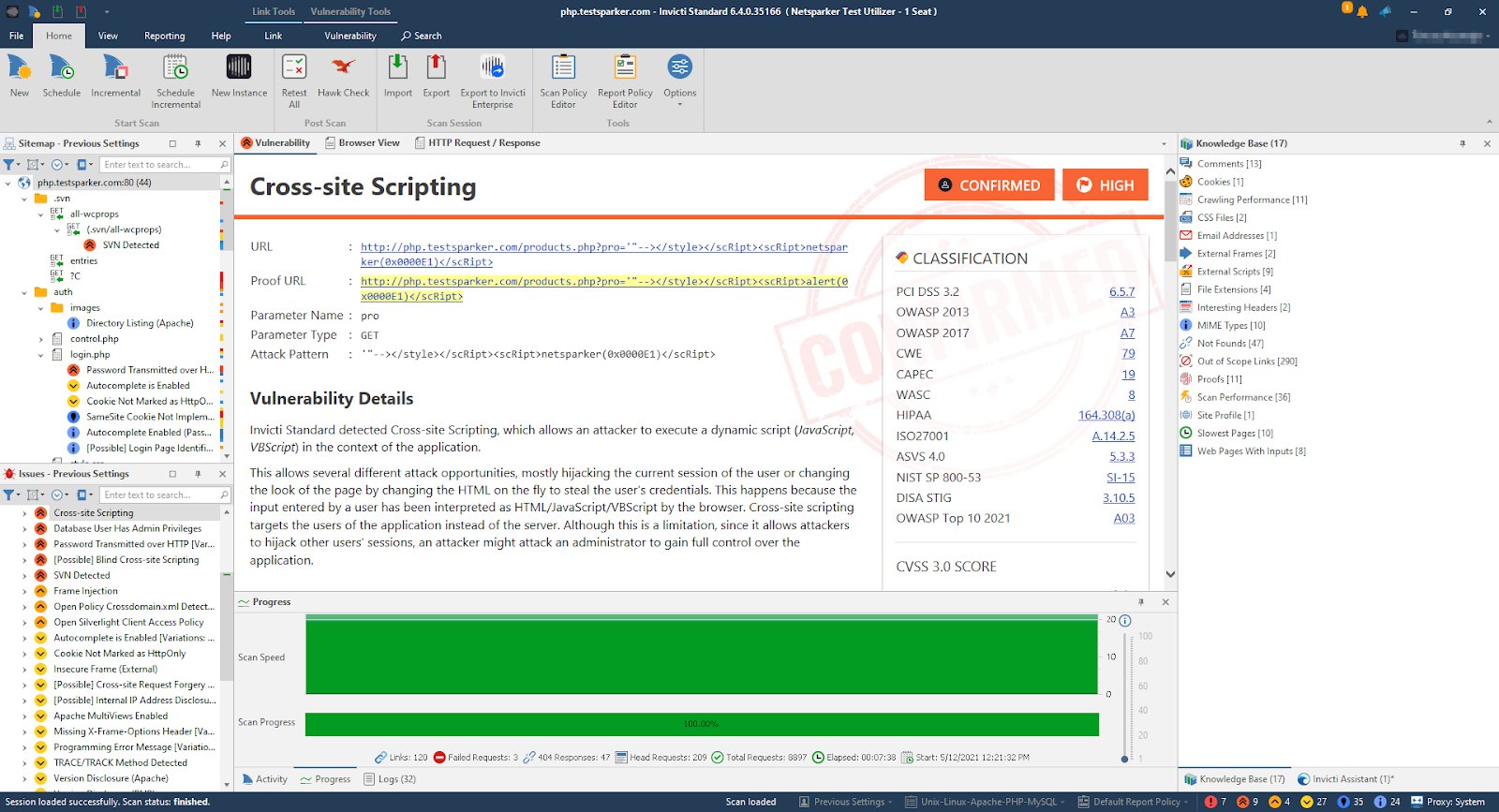Viewport: 1499px width, 812px height.
Task: Run Retest All
Action: [294, 81]
